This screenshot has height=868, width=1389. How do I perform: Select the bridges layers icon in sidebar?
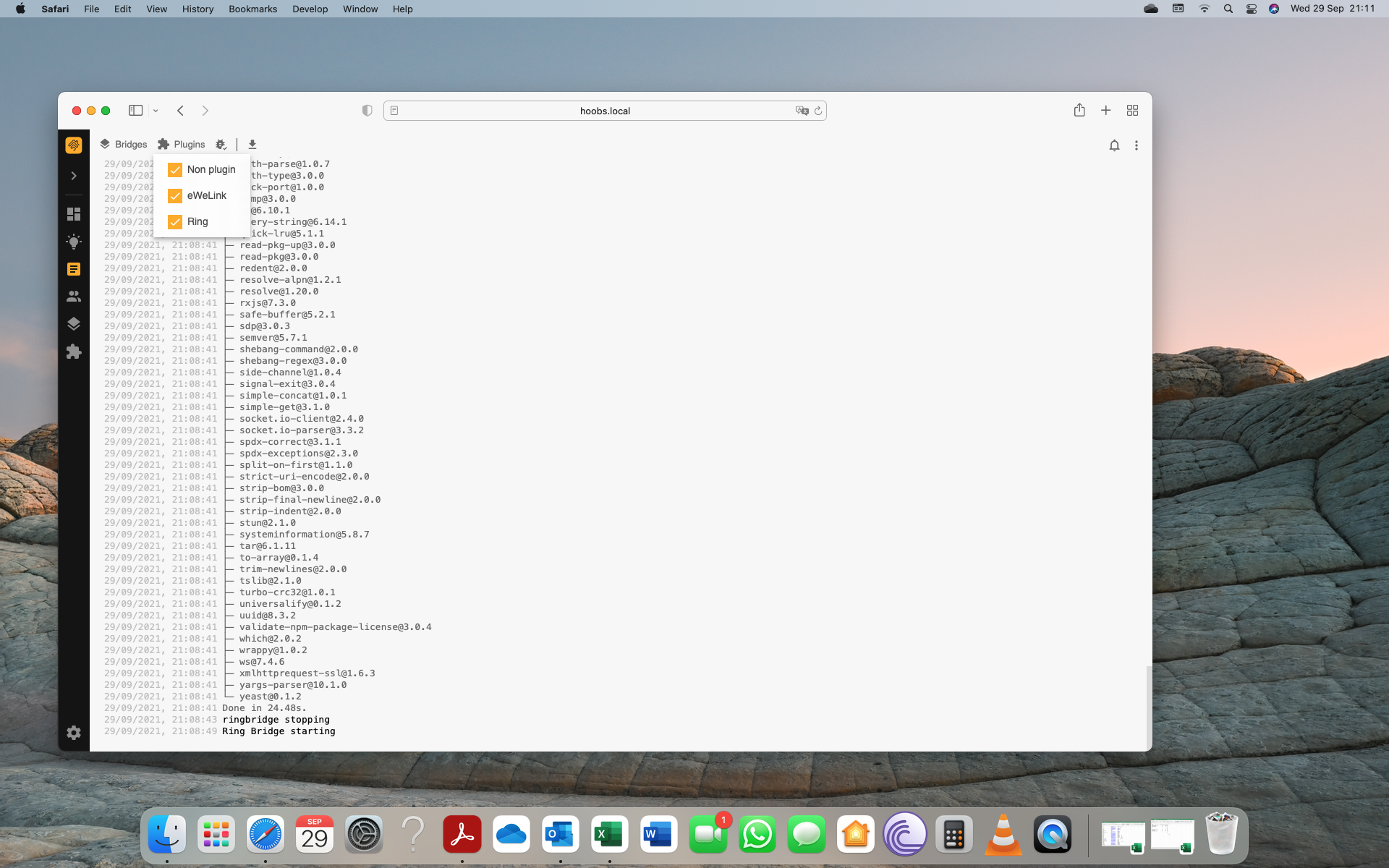[73, 324]
